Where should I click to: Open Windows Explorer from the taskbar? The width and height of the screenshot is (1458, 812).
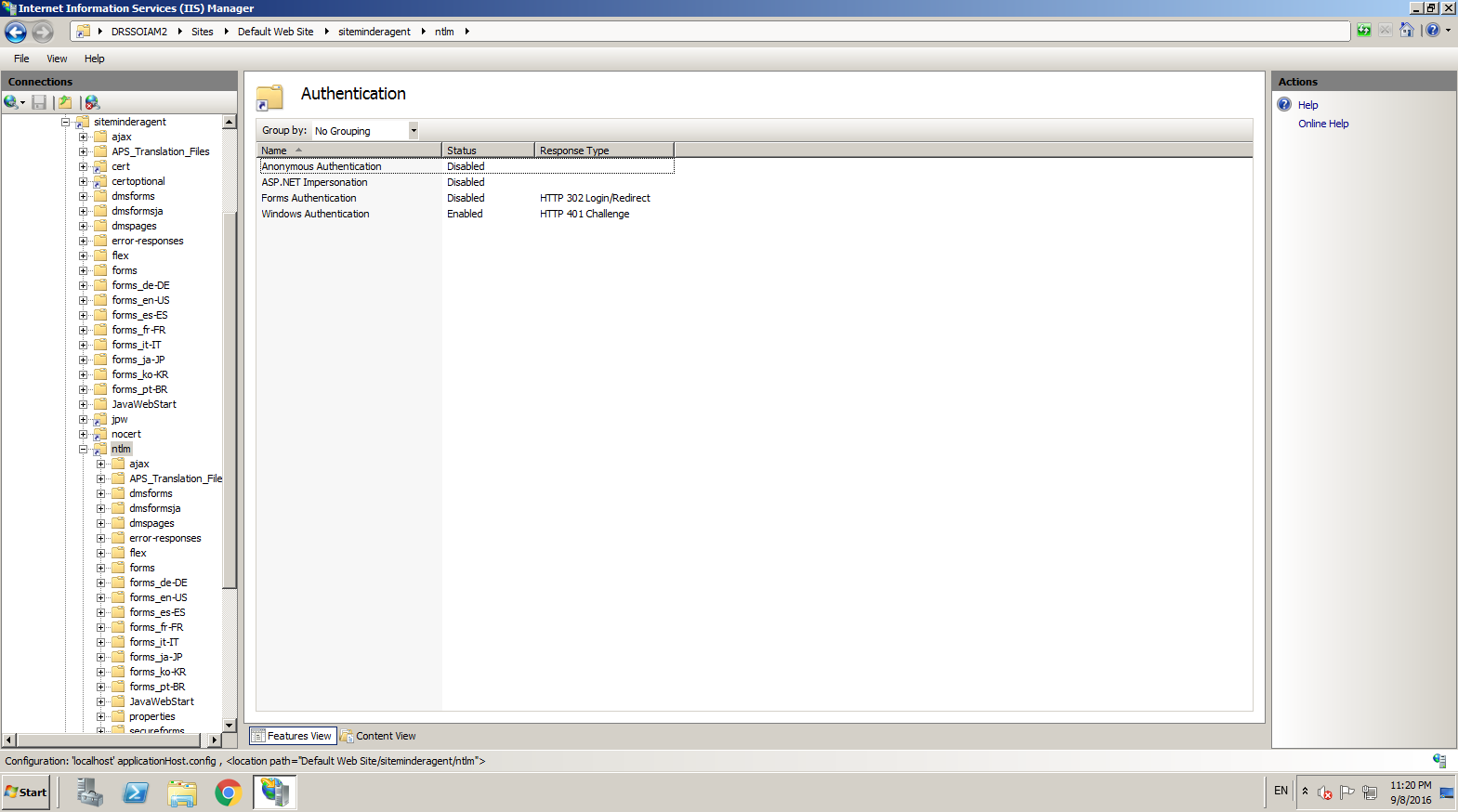[182, 792]
